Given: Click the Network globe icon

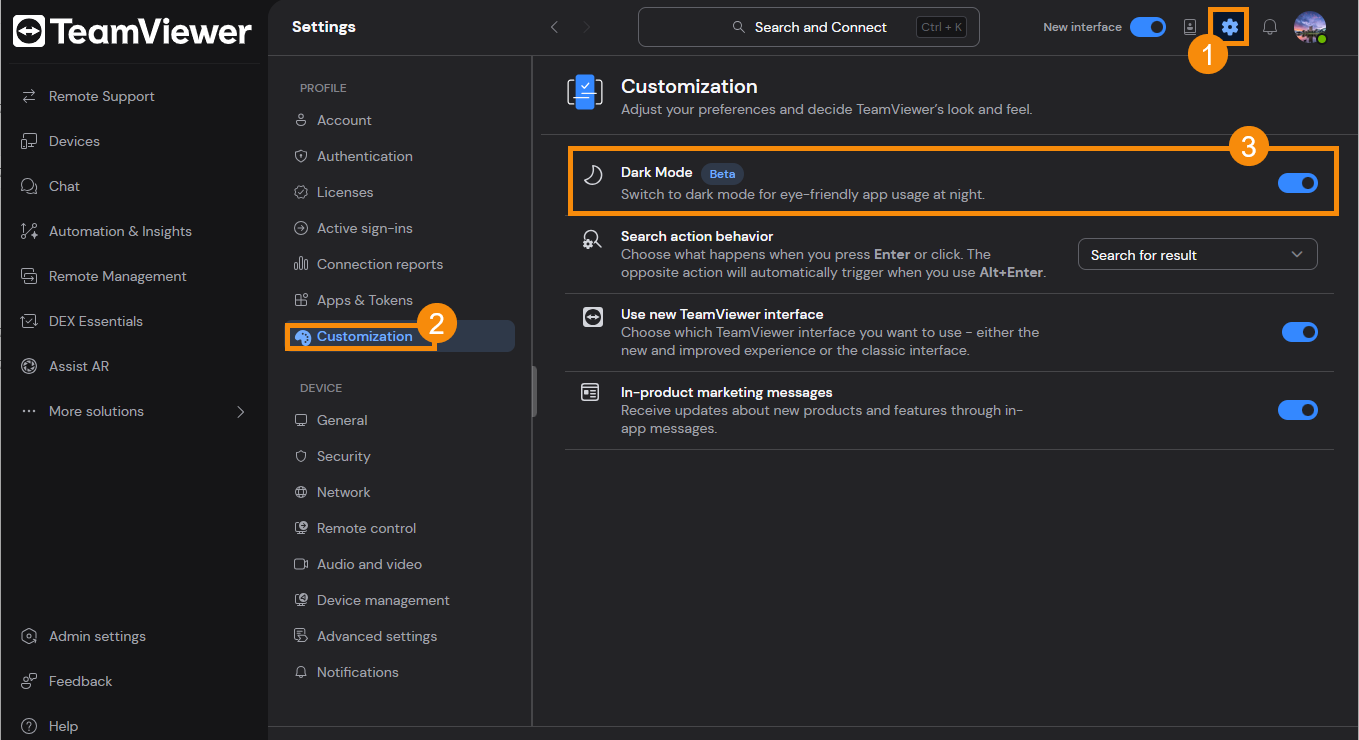Looking at the screenshot, I should click(300, 492).
